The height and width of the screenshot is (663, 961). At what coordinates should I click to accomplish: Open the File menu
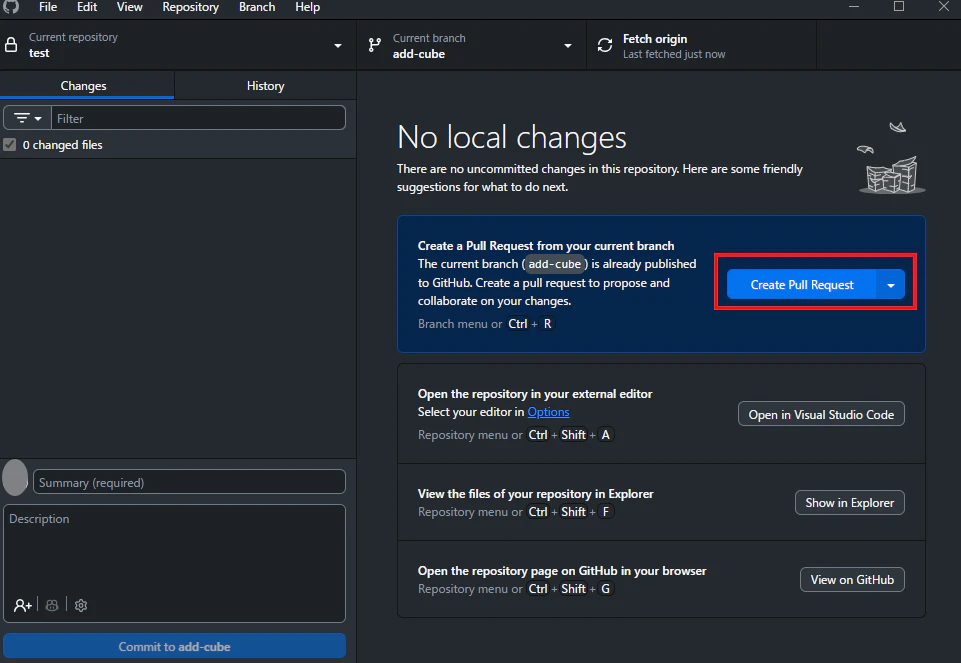pos(48,7)
